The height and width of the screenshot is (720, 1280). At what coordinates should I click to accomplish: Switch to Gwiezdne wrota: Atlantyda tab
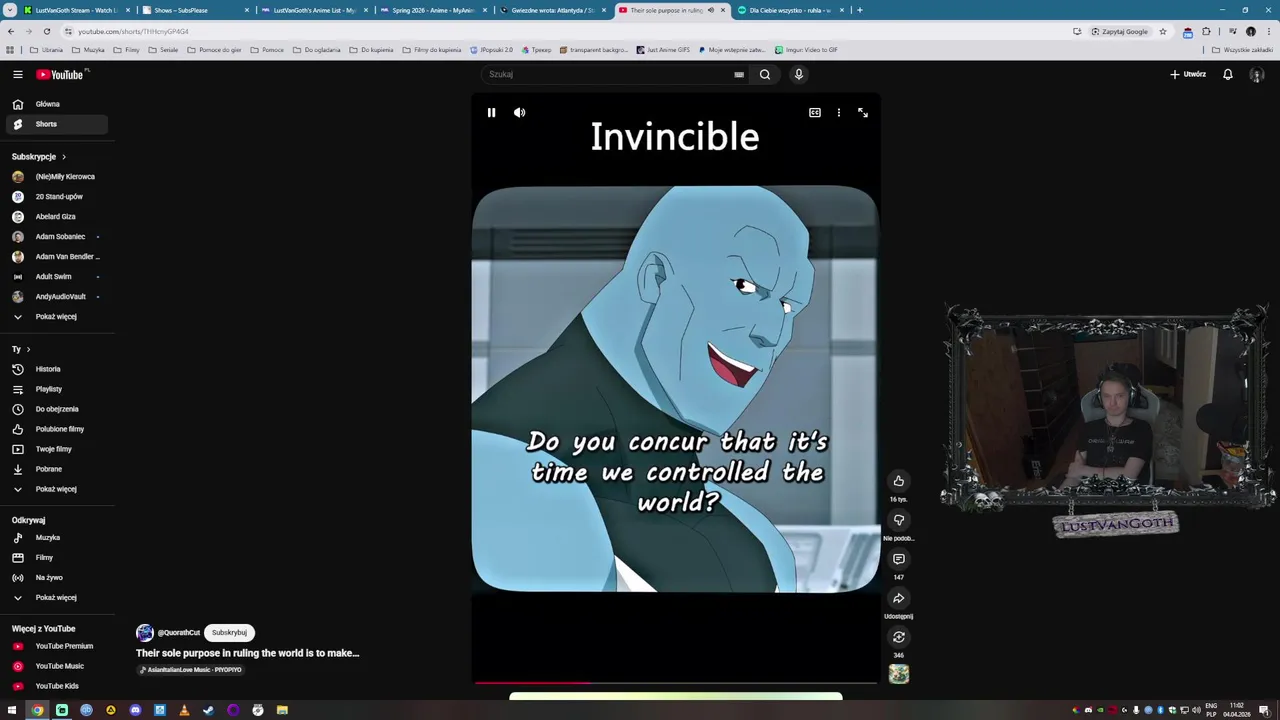tap(552, 10)
